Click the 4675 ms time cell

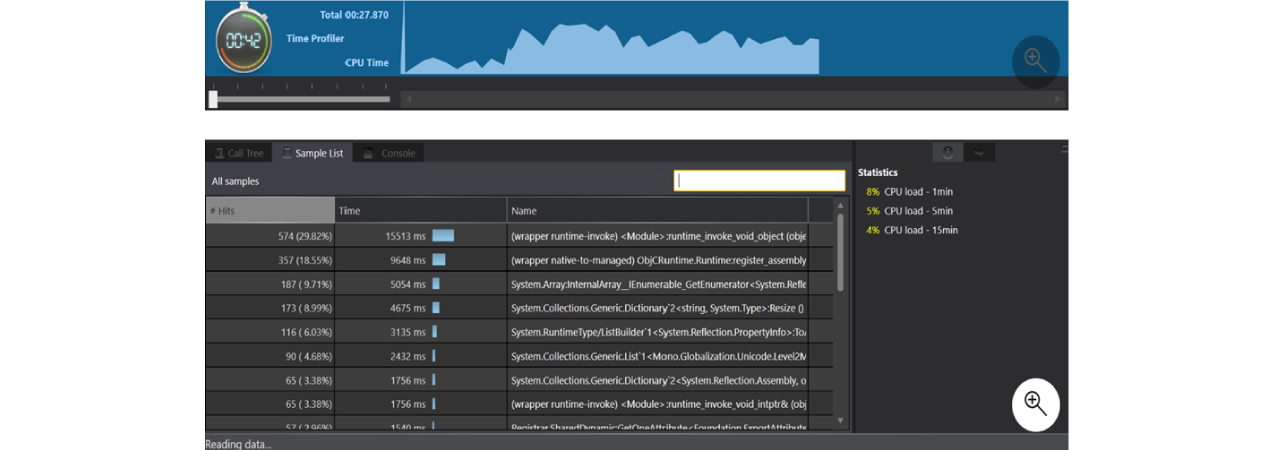[x=420, y=307]
